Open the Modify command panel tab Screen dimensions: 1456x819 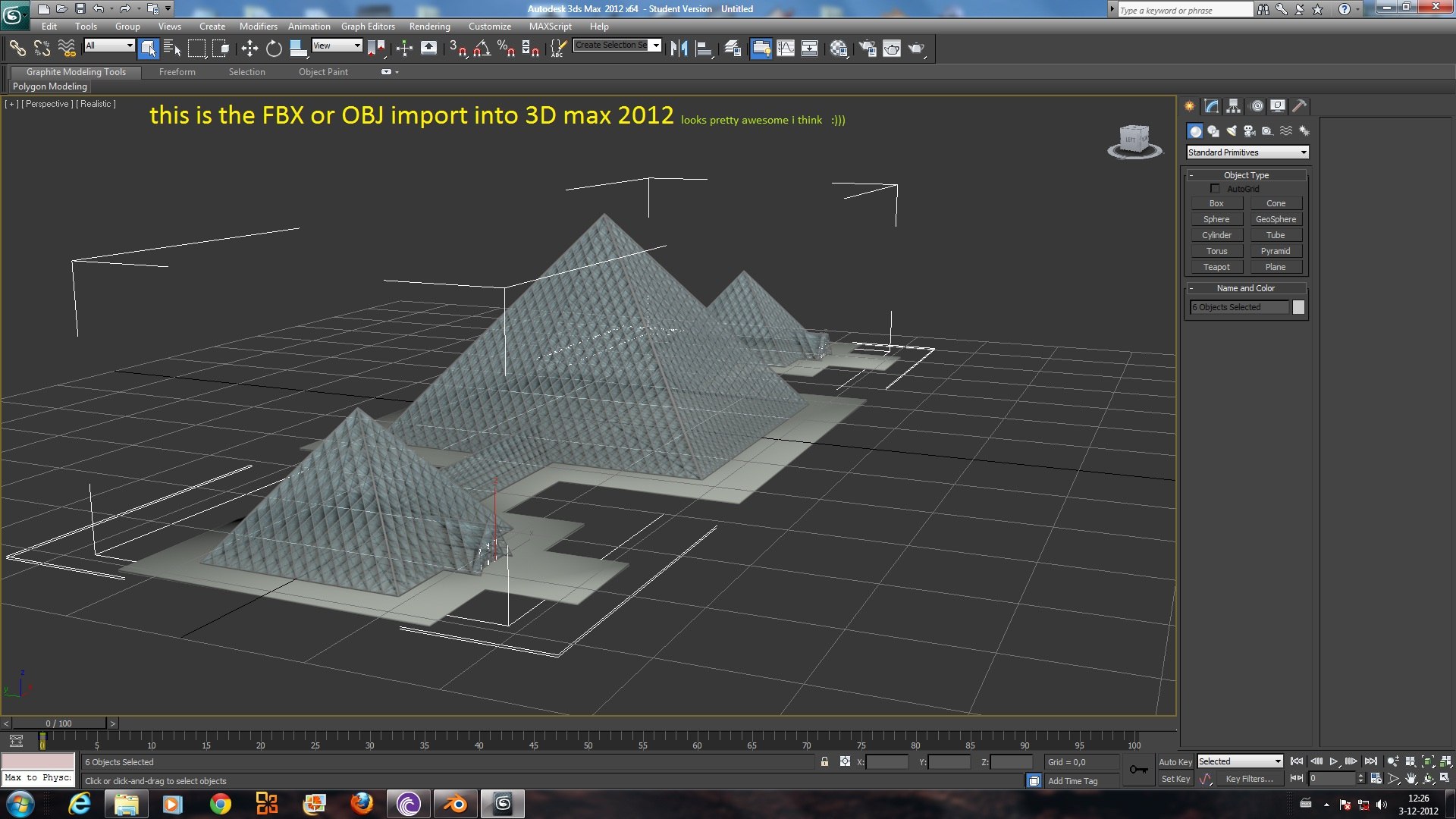click(1212, 106)
